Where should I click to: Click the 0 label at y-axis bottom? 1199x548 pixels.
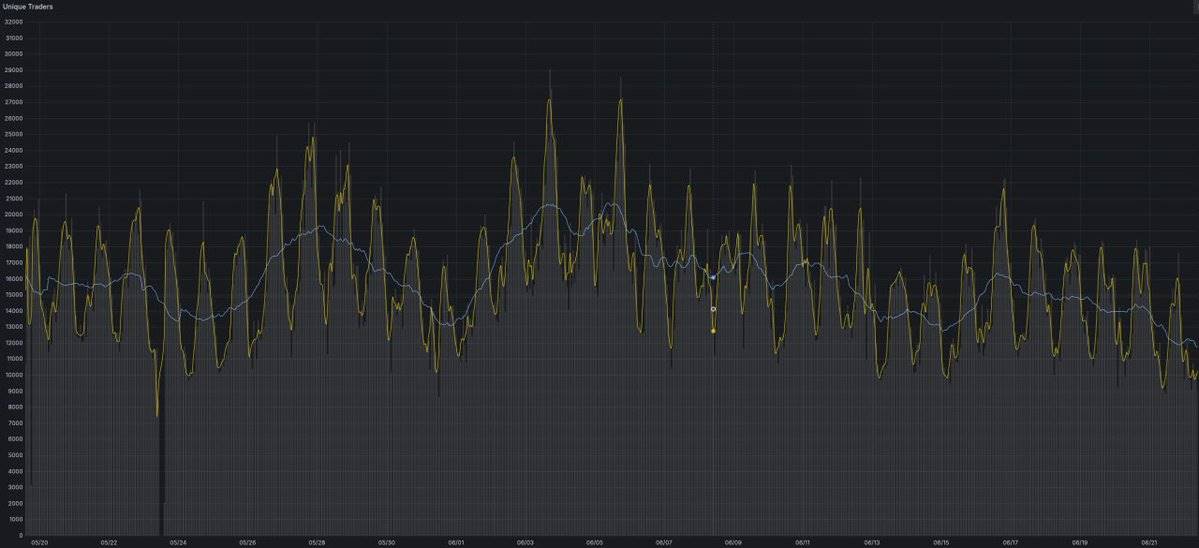click(20, 535)
